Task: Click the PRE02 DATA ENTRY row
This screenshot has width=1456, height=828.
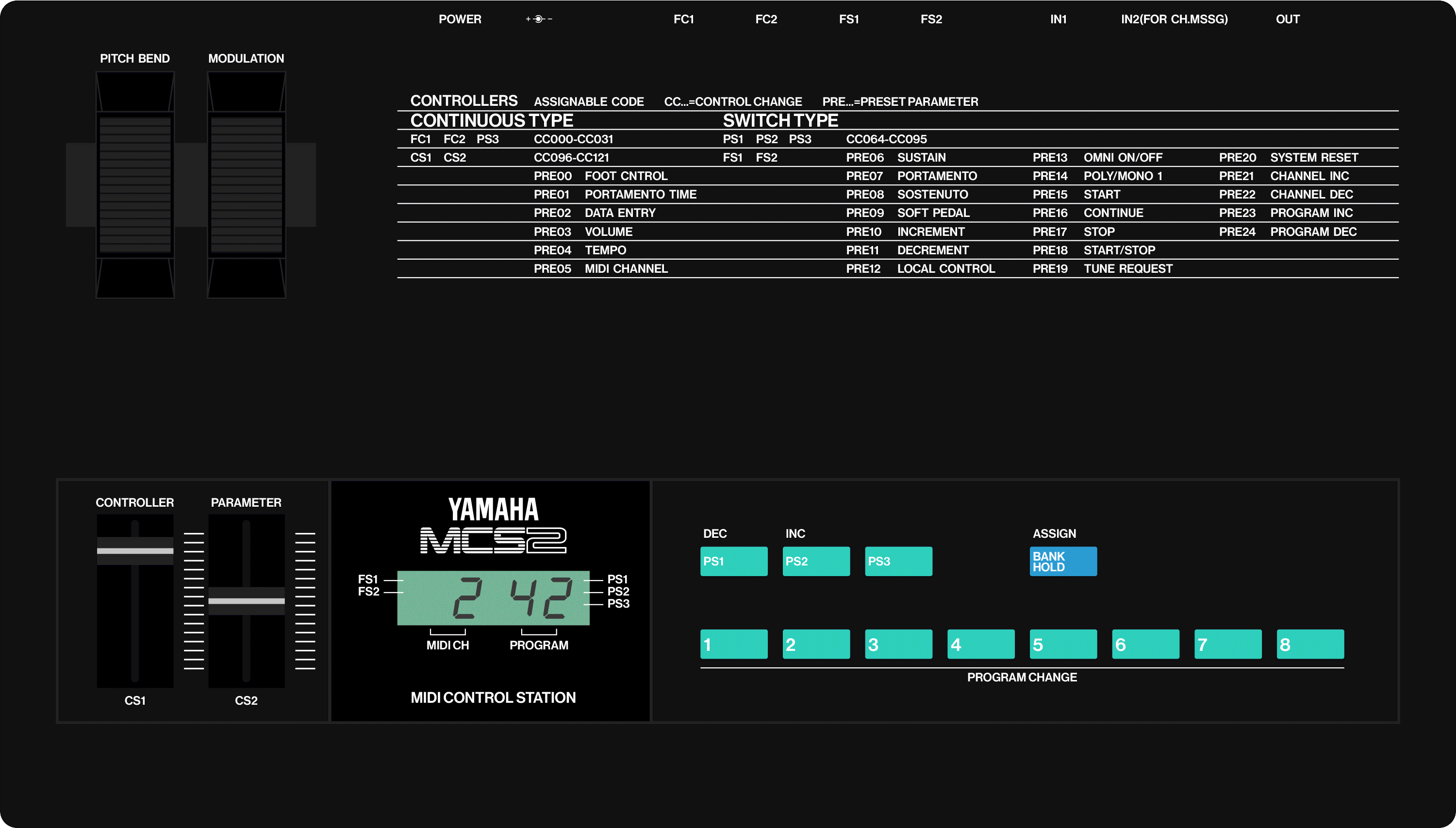Action: [x=594, y=213]
